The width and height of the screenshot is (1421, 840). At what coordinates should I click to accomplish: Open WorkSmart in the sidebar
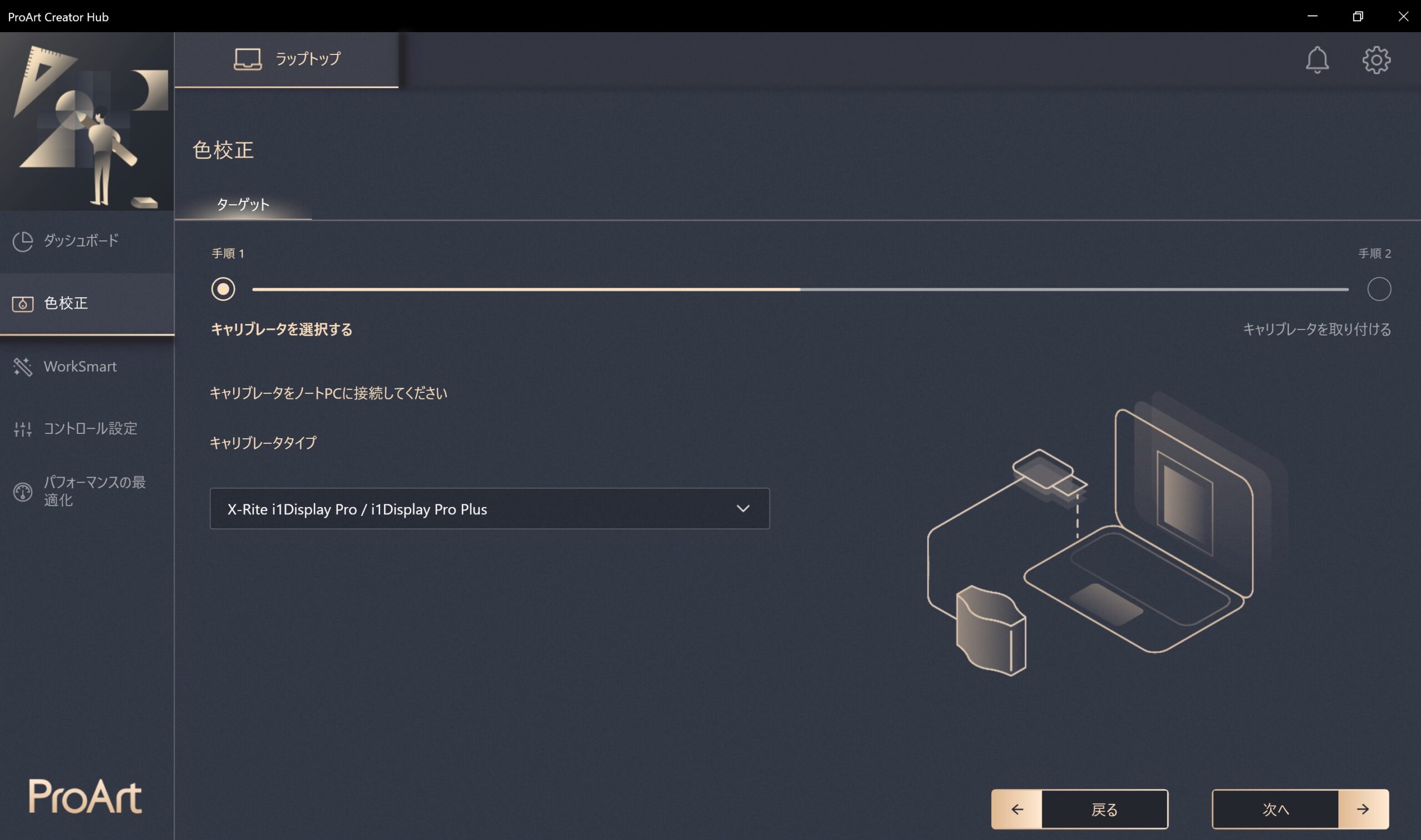coord(87,367)
